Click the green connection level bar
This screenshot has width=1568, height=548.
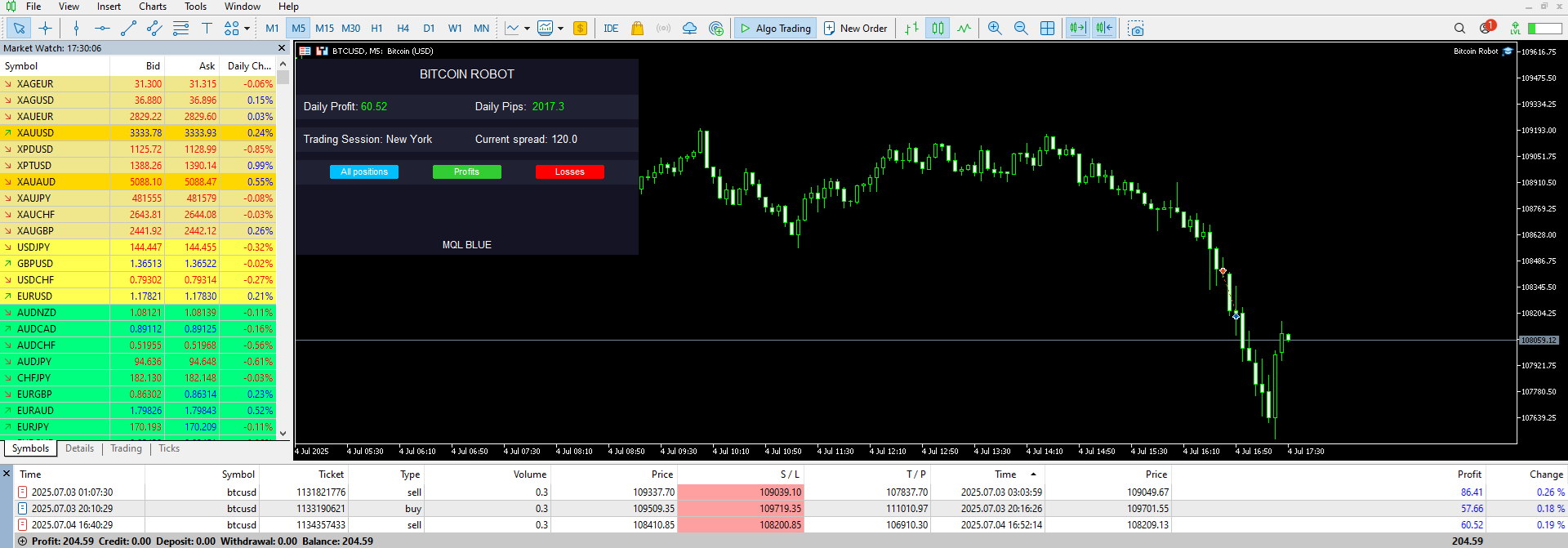point(1544,29)
